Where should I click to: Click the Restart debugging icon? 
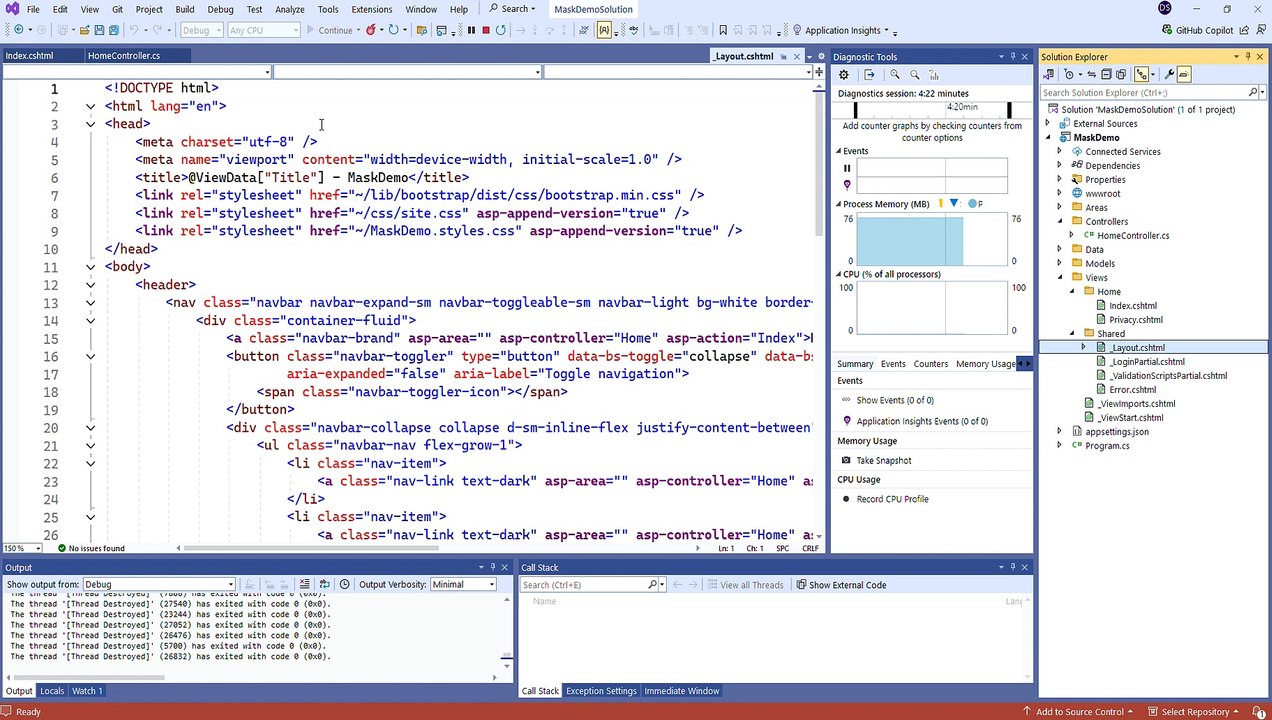coord(501,30)
